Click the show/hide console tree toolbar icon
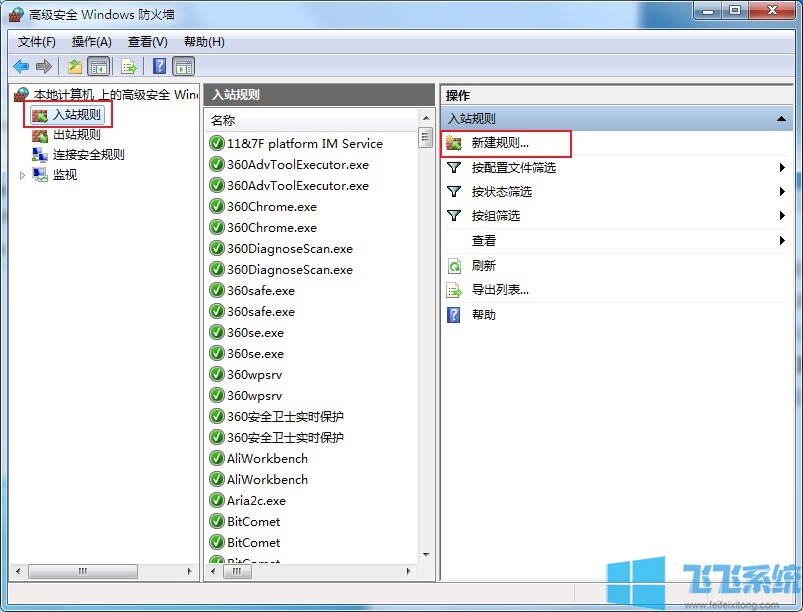This screenshot has height=612, width=803. (x=98, y=66)
